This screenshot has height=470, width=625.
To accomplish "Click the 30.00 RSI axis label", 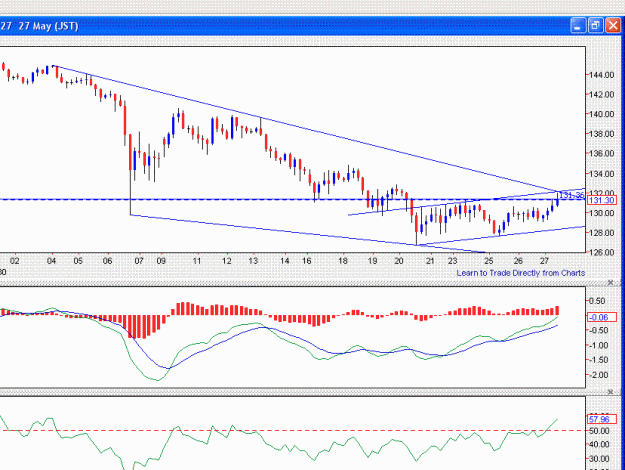I will tap(599, 459).
